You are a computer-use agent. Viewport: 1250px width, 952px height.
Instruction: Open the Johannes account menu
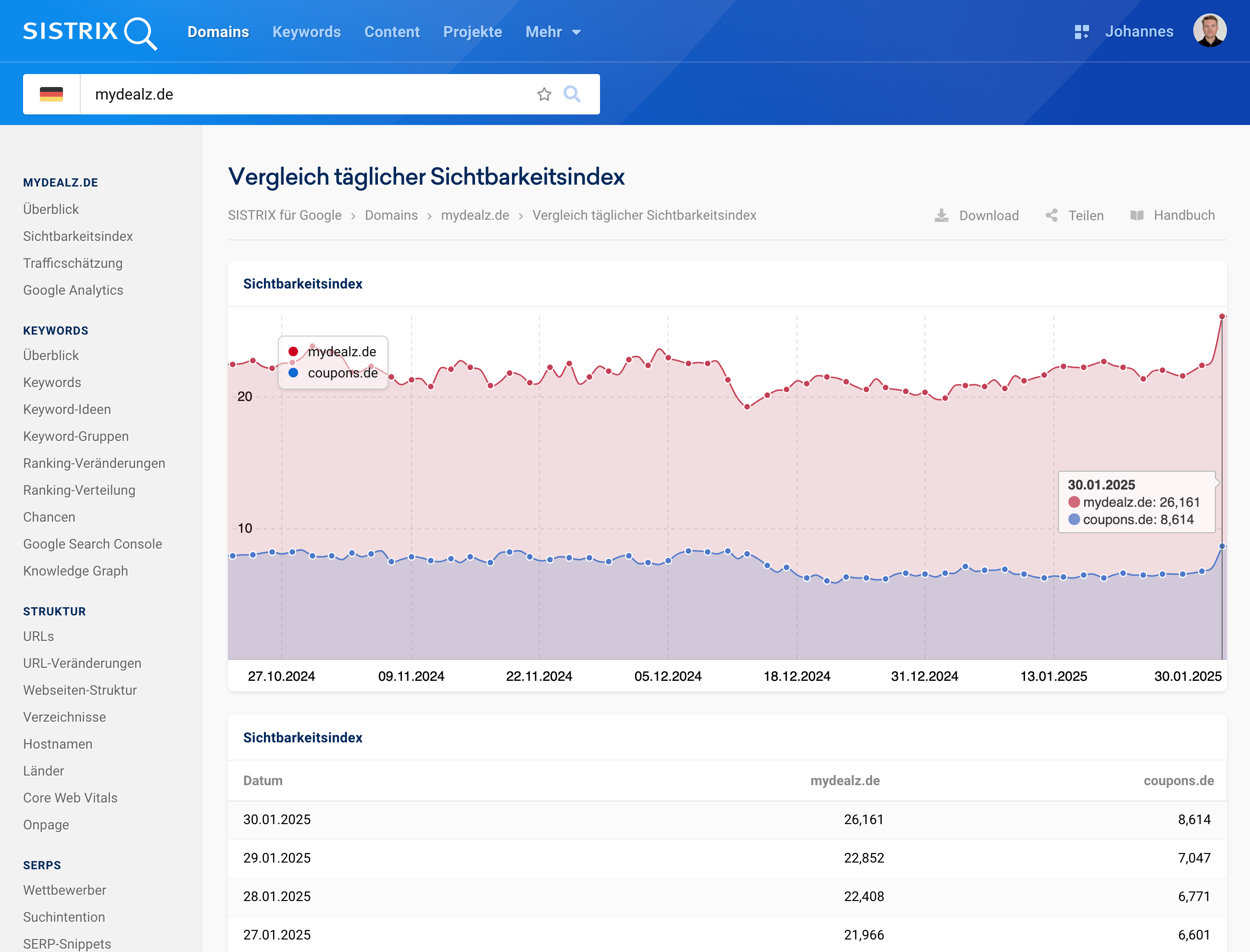(1139, 32)
